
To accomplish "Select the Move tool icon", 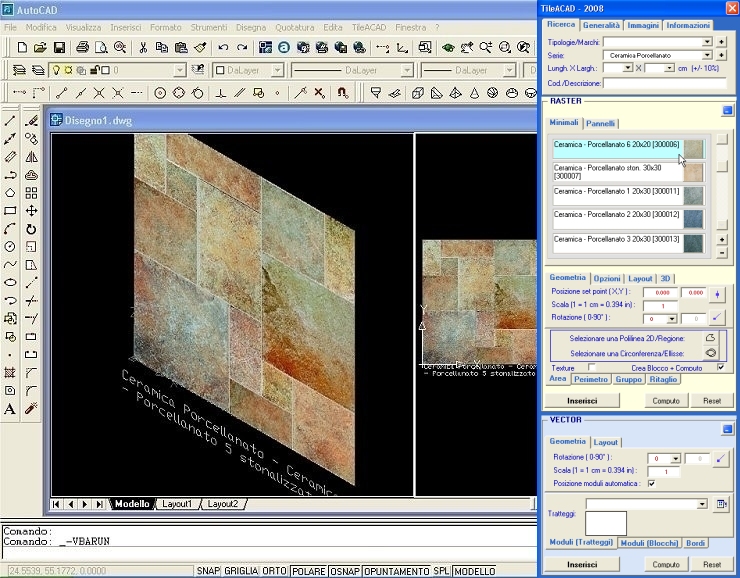I will point(31,211).
